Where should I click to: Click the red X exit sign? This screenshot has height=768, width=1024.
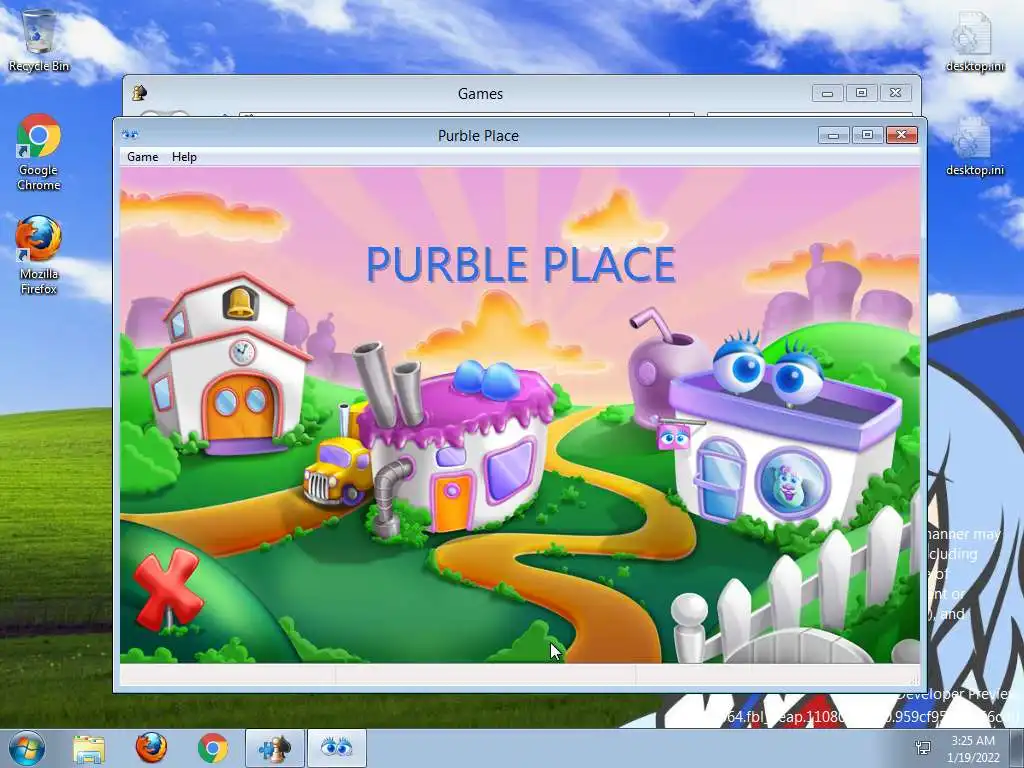tap(168, 589)
